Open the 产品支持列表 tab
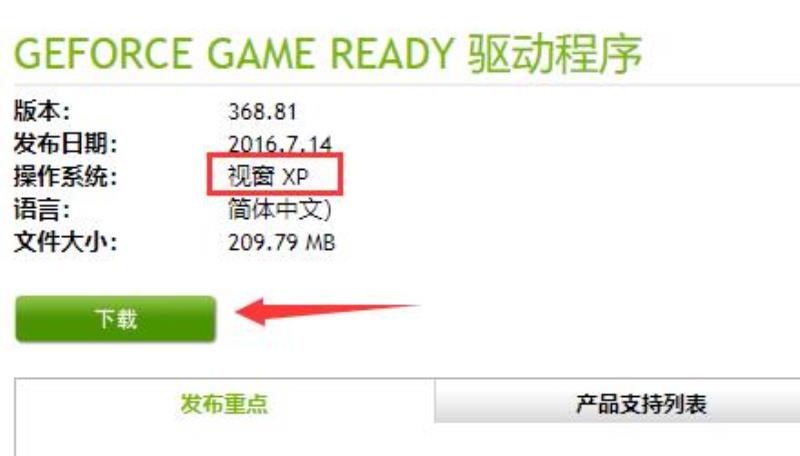Screen dimensions: 800x456 pos(641,403)
